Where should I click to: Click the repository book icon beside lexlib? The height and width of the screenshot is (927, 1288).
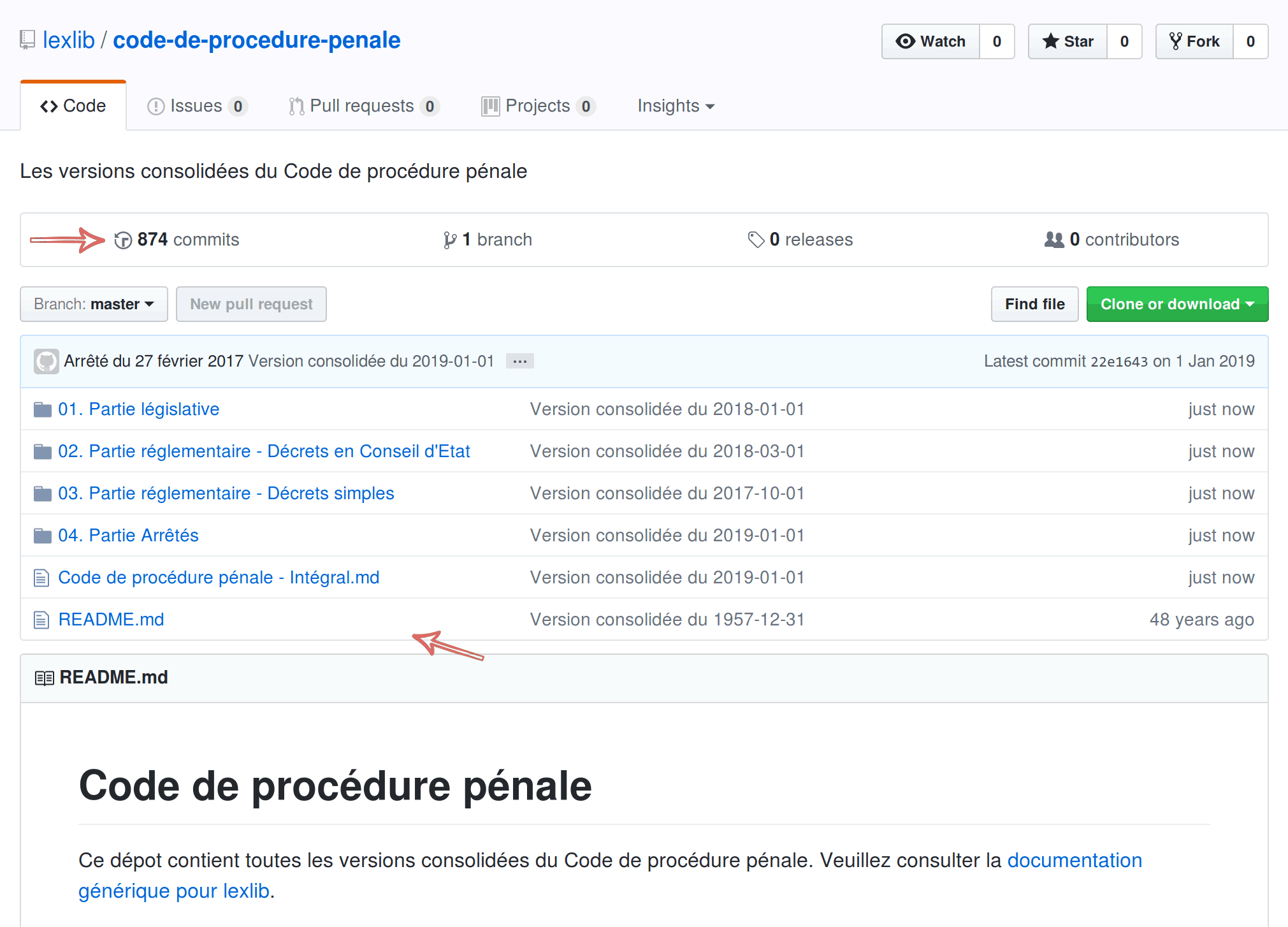(x=27, y=40)
